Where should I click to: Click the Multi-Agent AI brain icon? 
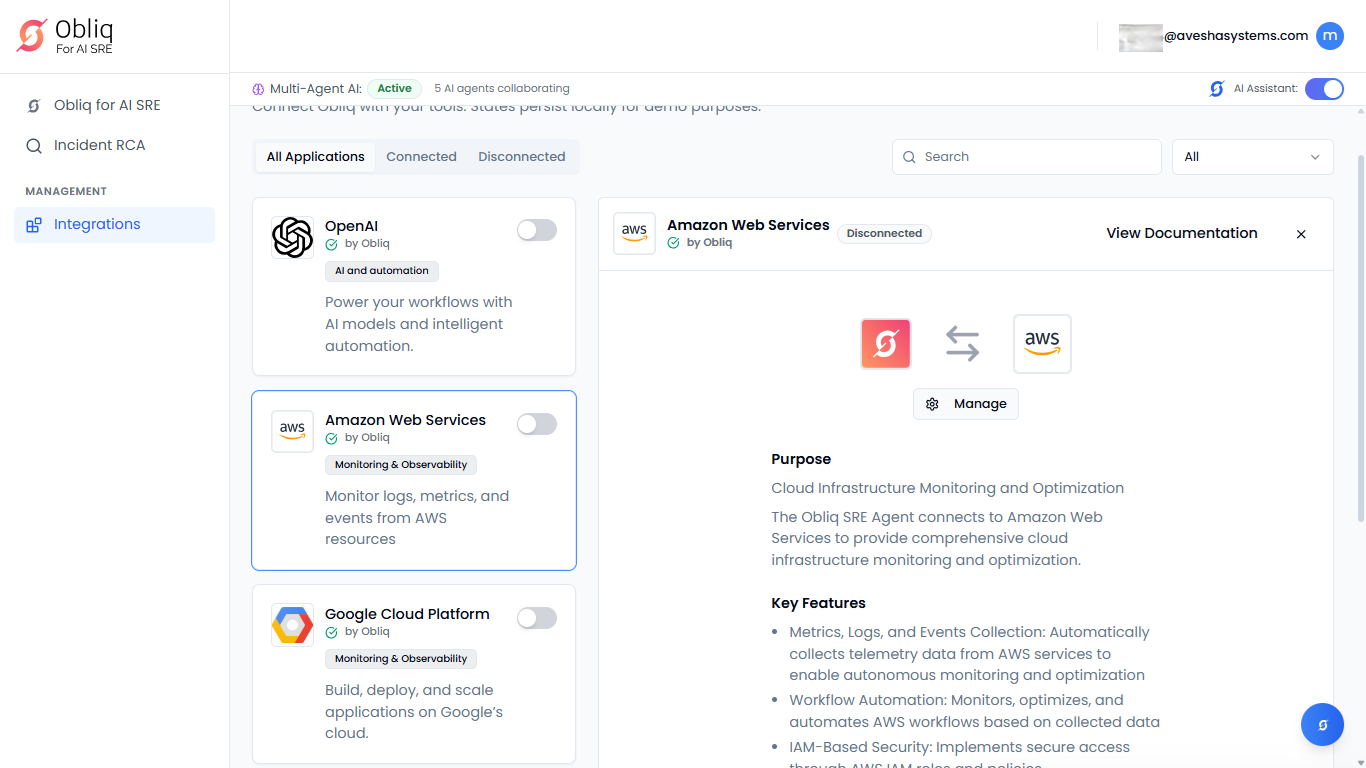(258, 89)
